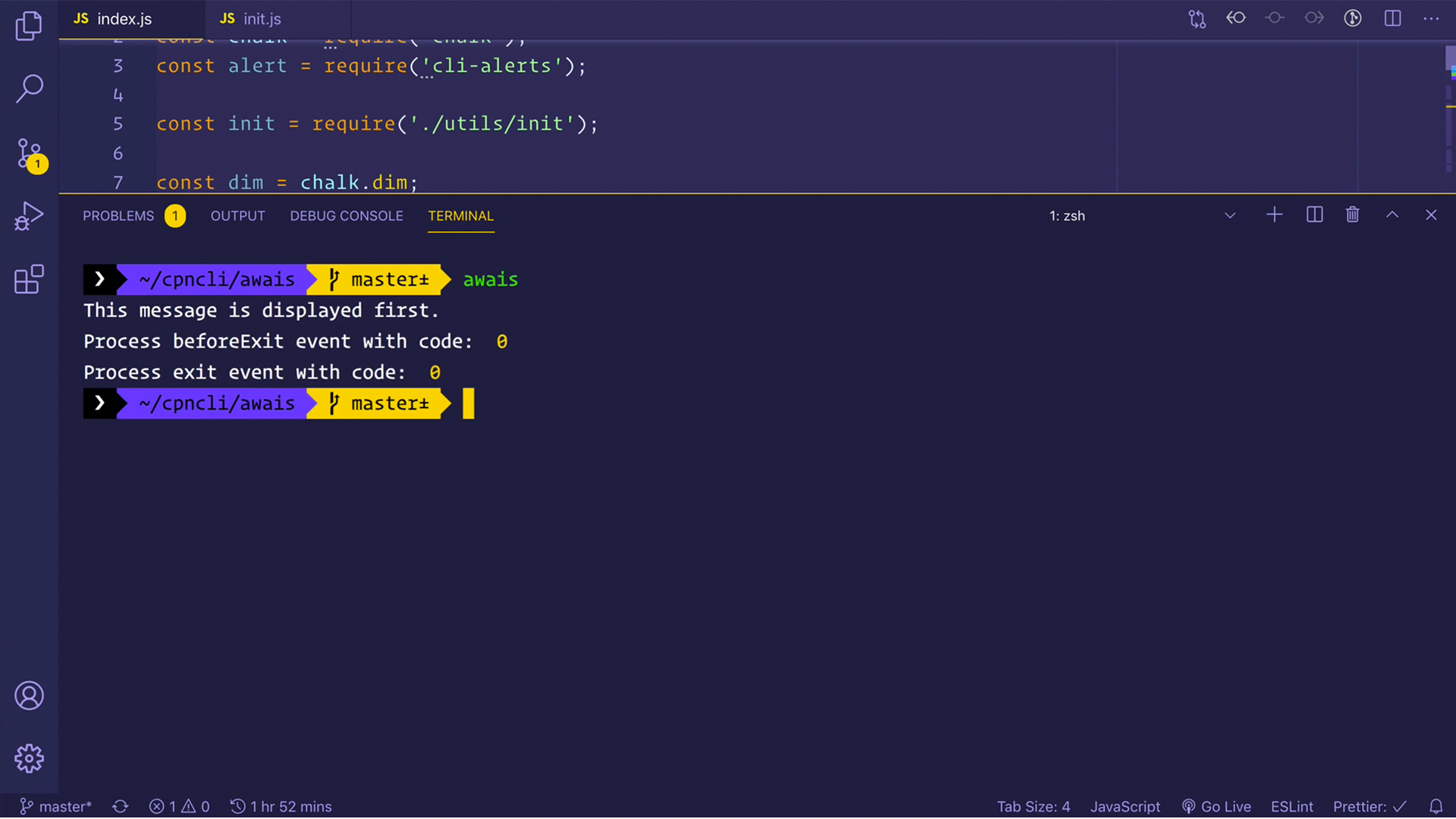Open the Run and Debug icon
The height and width of the screenshot is (819, 1456).
click(29, 215)
